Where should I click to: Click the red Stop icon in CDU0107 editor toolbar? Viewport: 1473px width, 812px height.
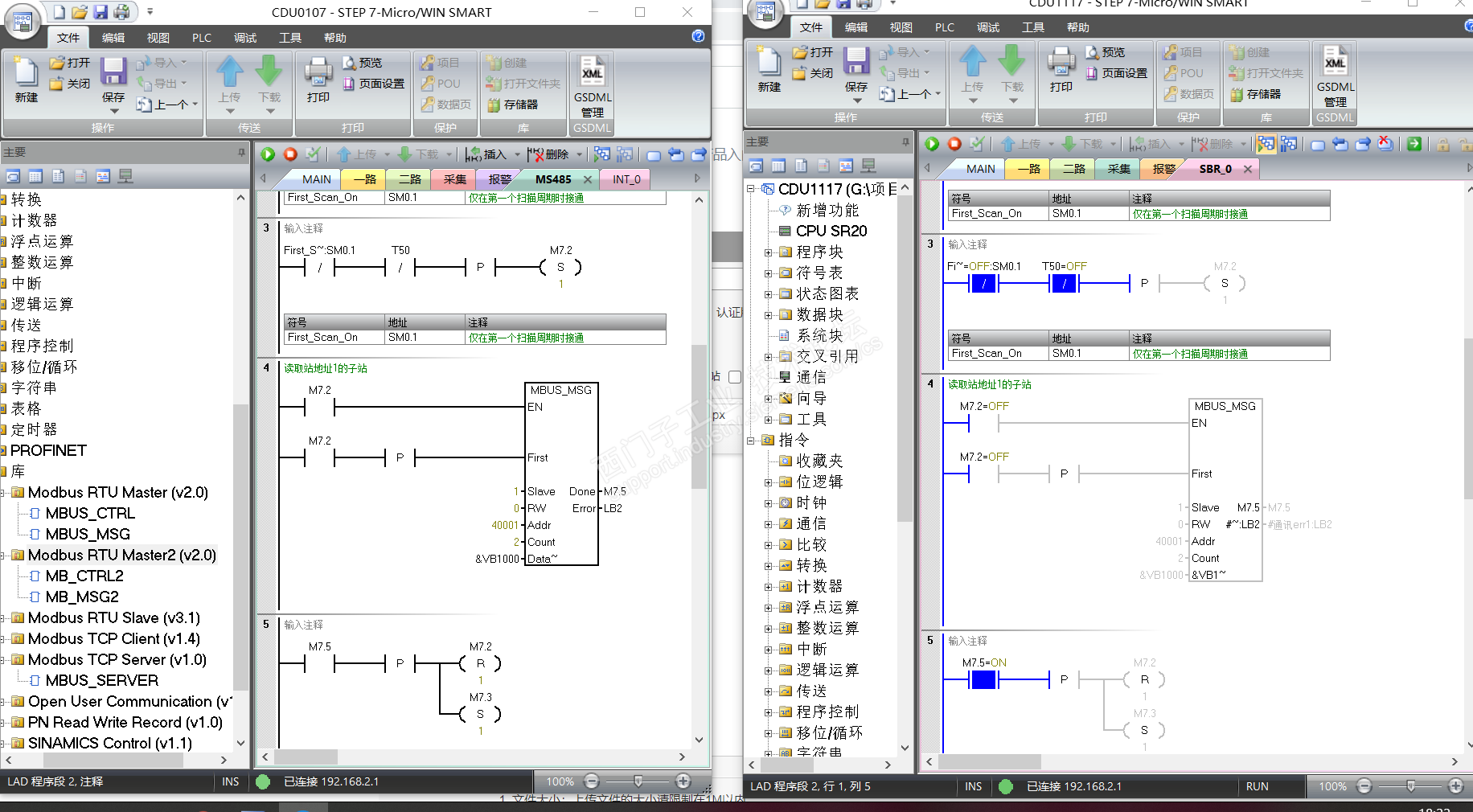(x=290, y=154)
